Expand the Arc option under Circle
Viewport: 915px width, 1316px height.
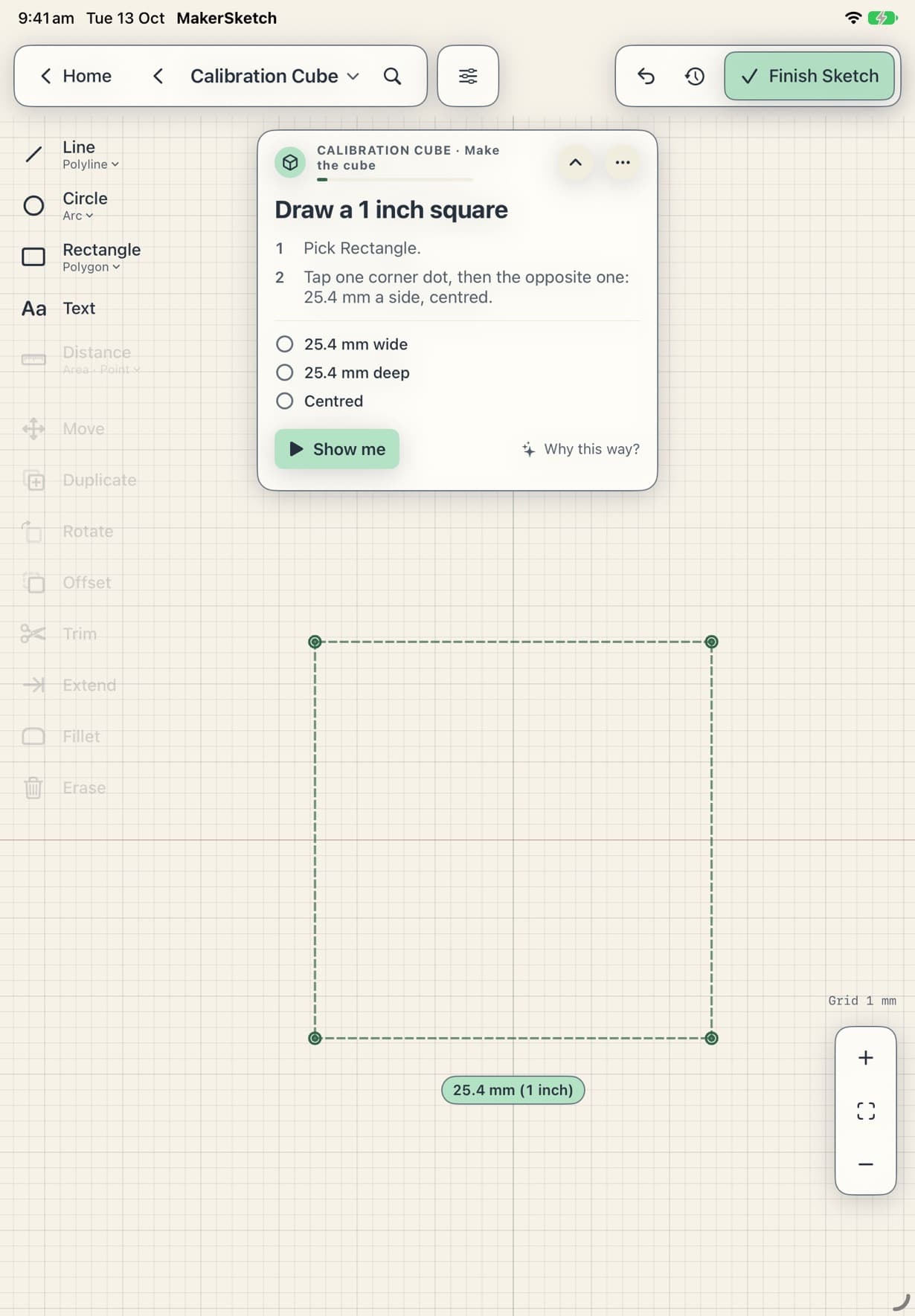tap(78, 216)
